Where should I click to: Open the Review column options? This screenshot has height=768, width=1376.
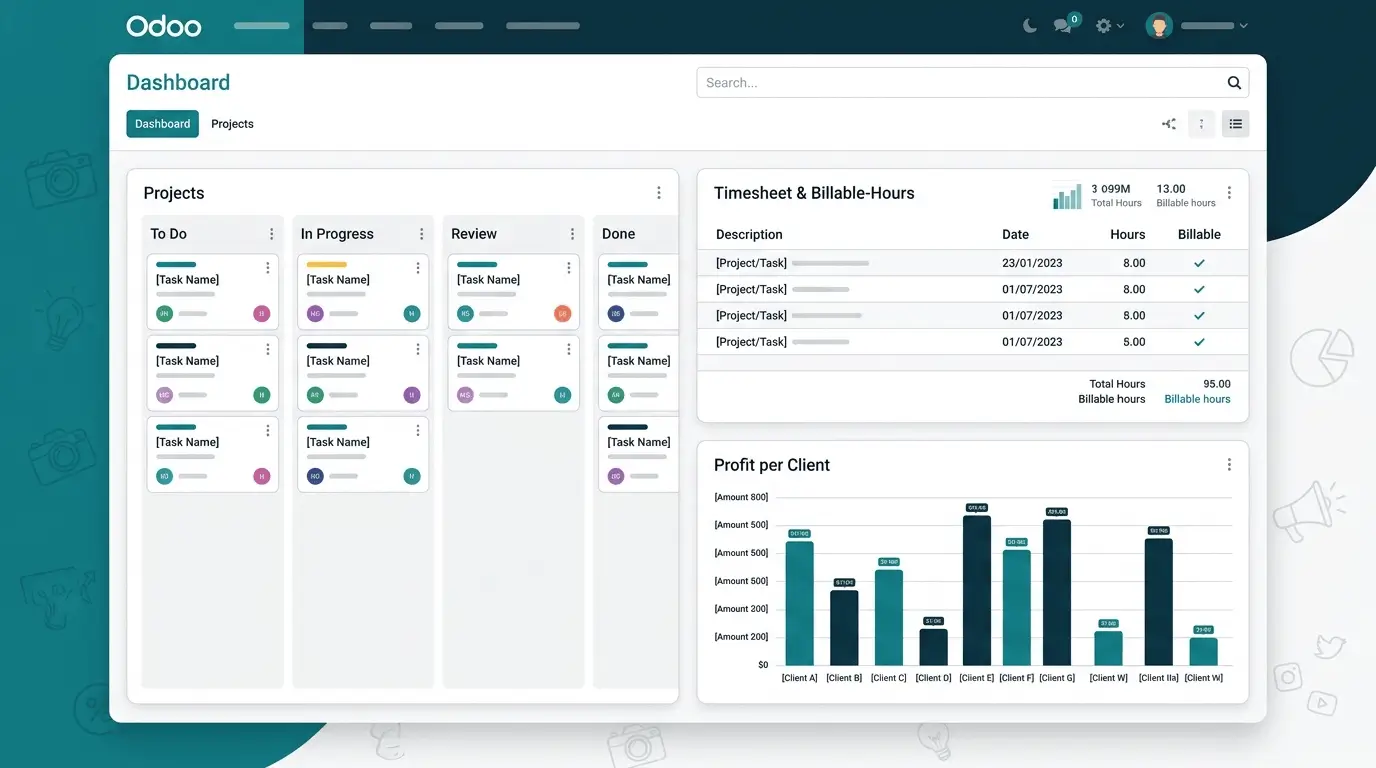tap(572, 234)
